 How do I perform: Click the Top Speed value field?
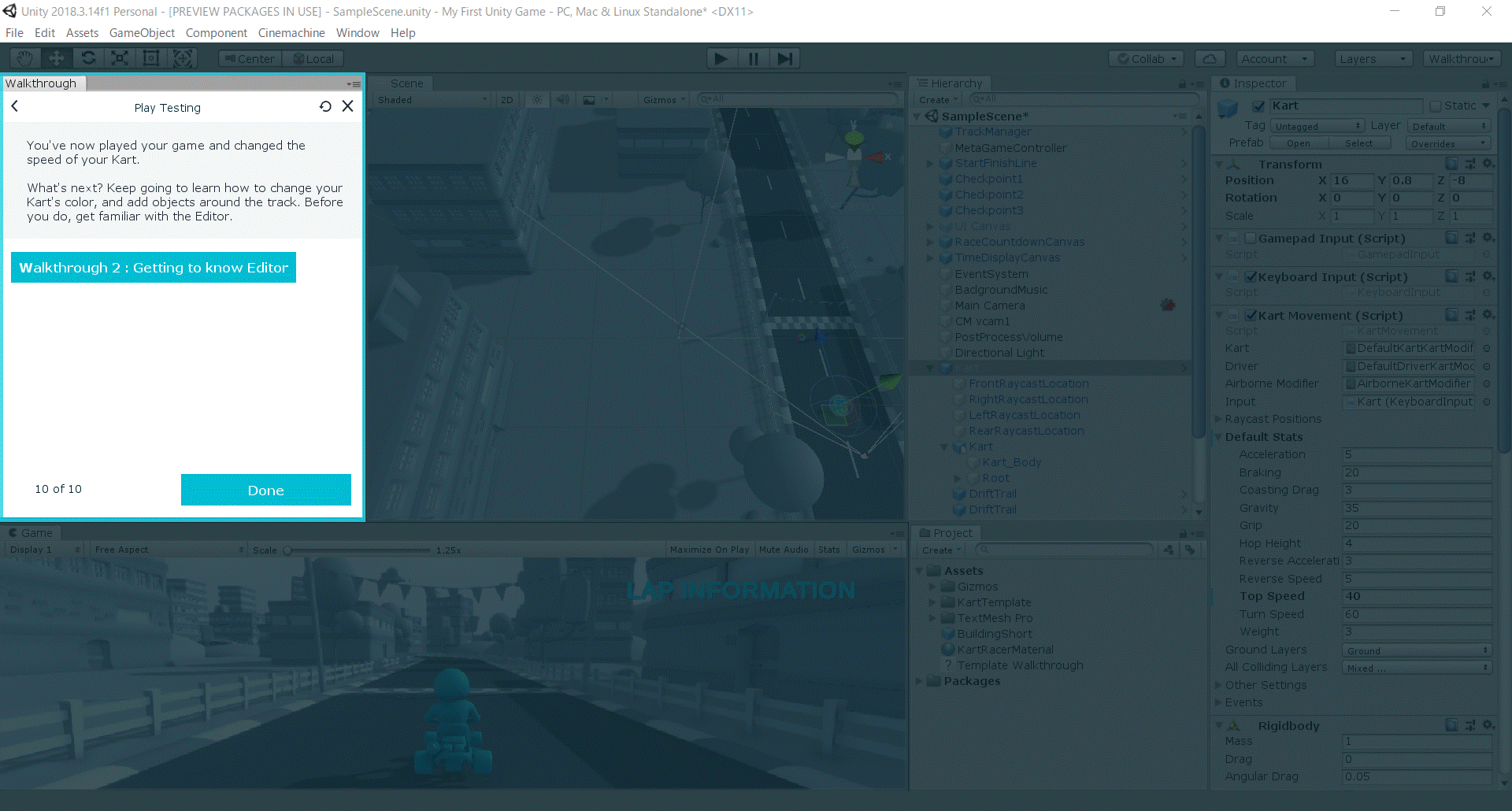(x=1417, y=596)
